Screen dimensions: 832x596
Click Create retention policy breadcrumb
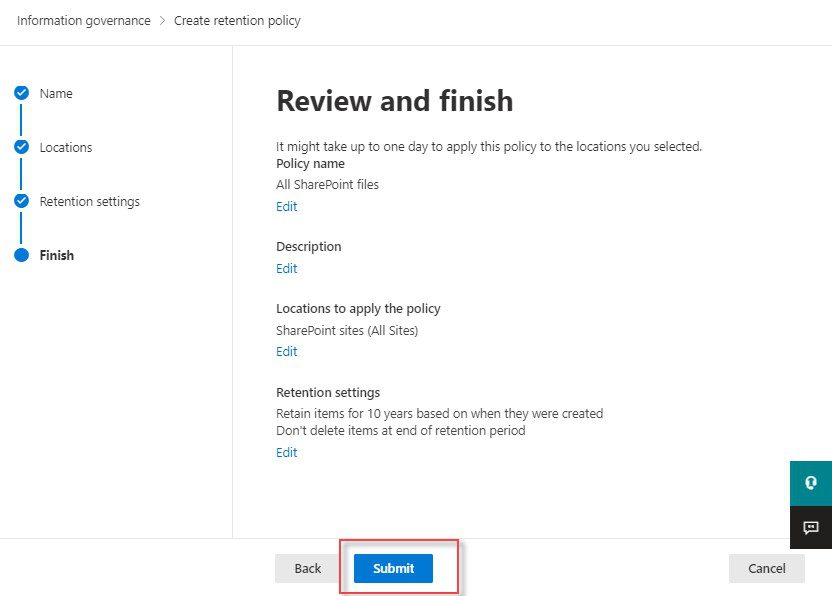click(237, 21)
